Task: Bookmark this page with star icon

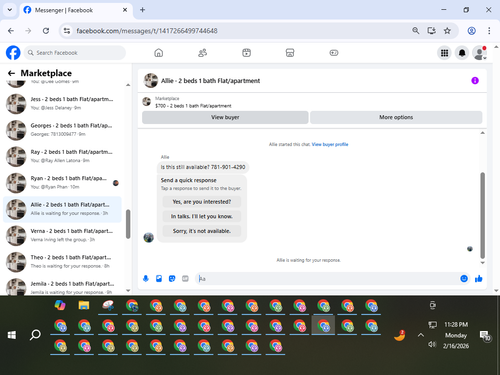Action: [x=447, y=31]
